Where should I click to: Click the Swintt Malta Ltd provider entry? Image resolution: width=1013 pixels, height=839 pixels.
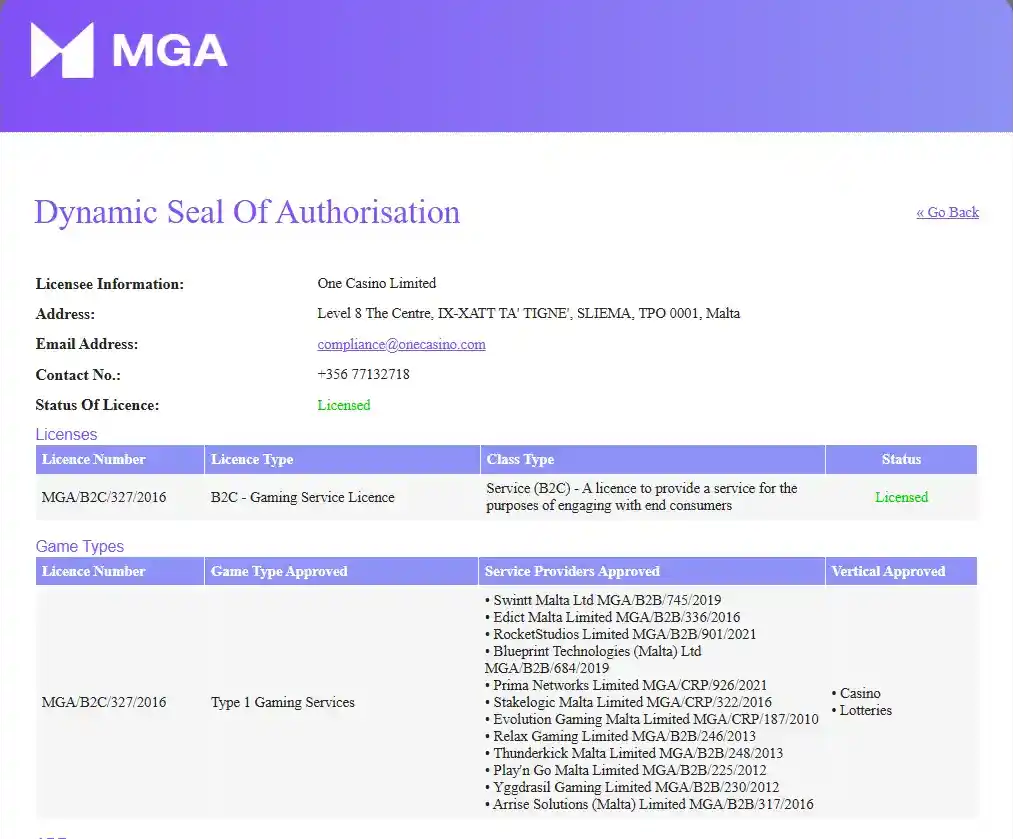[x=603, y=600]
